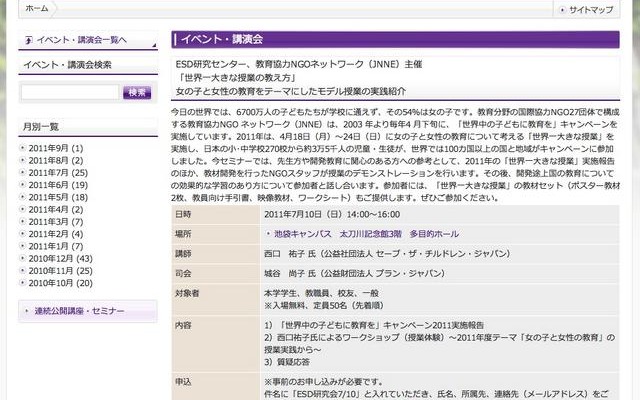Open イベント・講演会一覧へ link
Viewport: 640px width, 400px height.
[82, 40]
